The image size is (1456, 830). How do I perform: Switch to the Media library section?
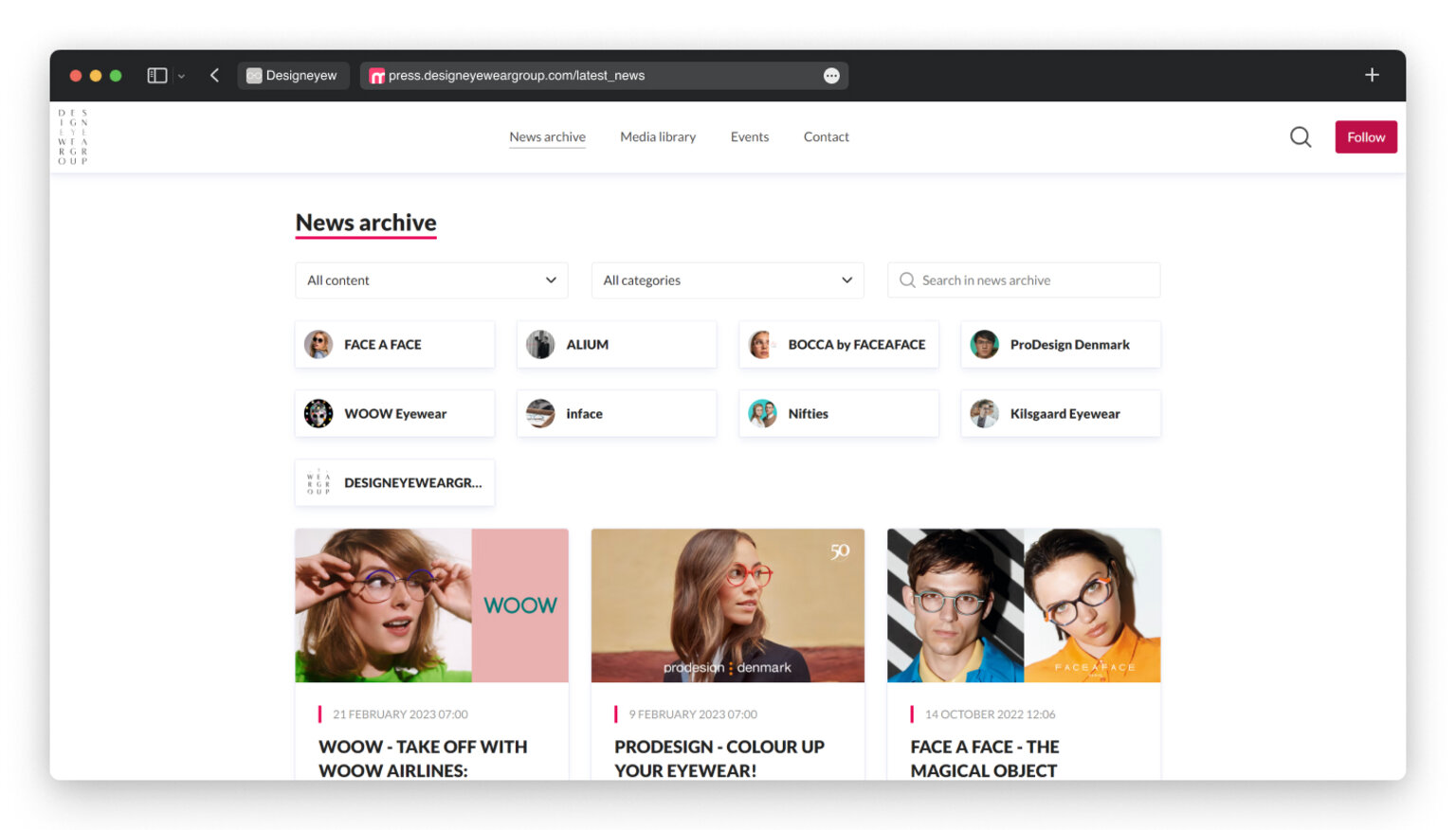click(658, 136)
